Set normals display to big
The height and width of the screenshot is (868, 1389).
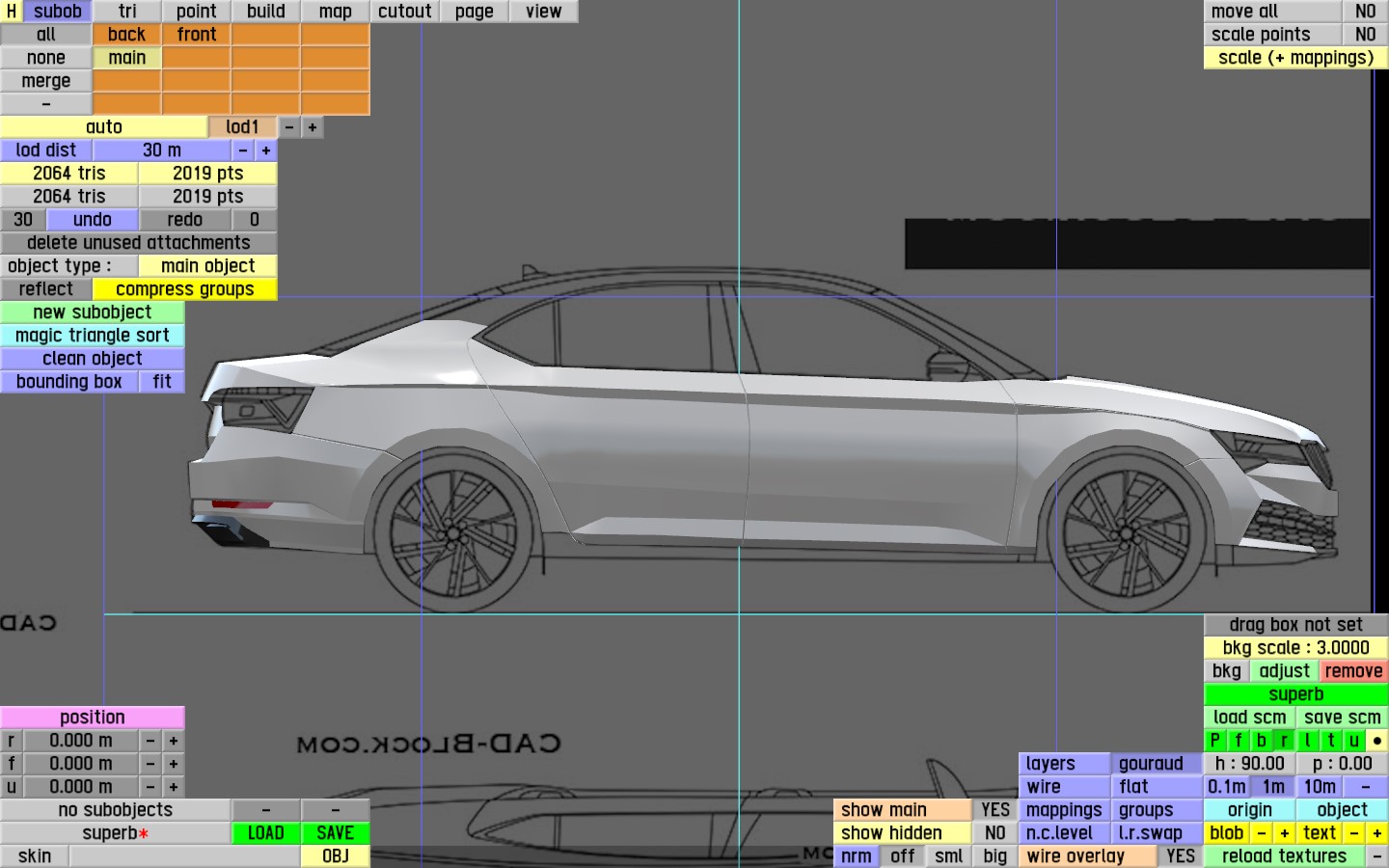[x=995, y=856]
